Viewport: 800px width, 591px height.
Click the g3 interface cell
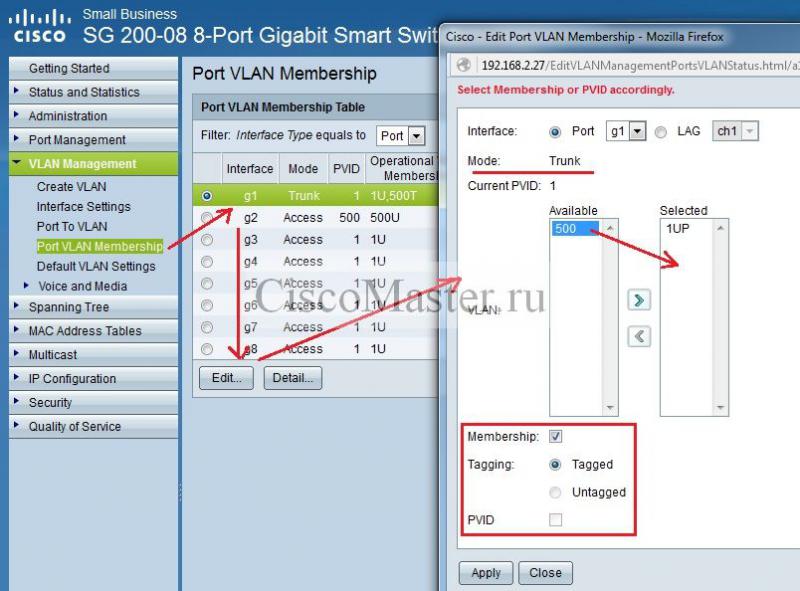[x=251, y=240]
